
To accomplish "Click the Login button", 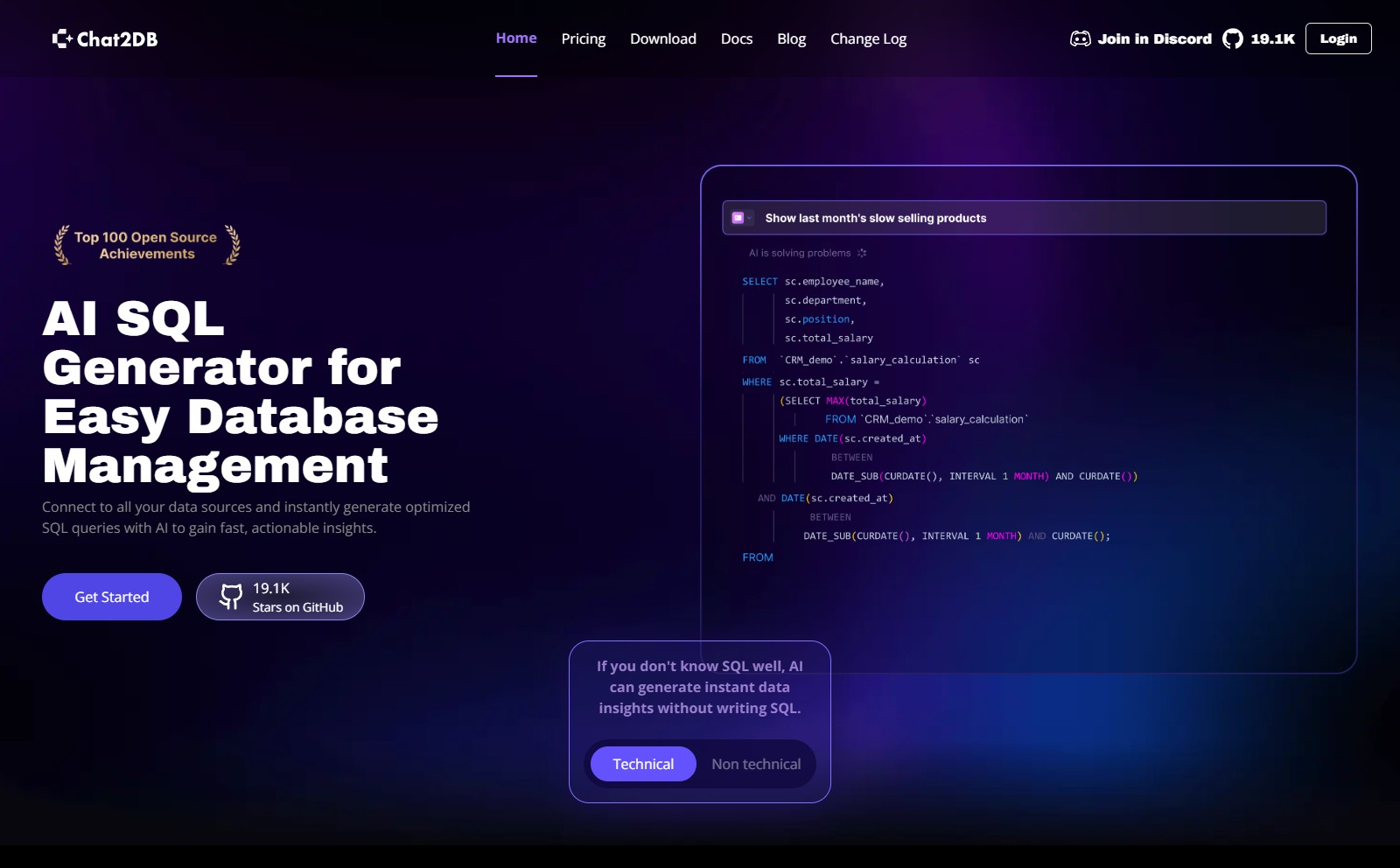I will coord(1338,38).
